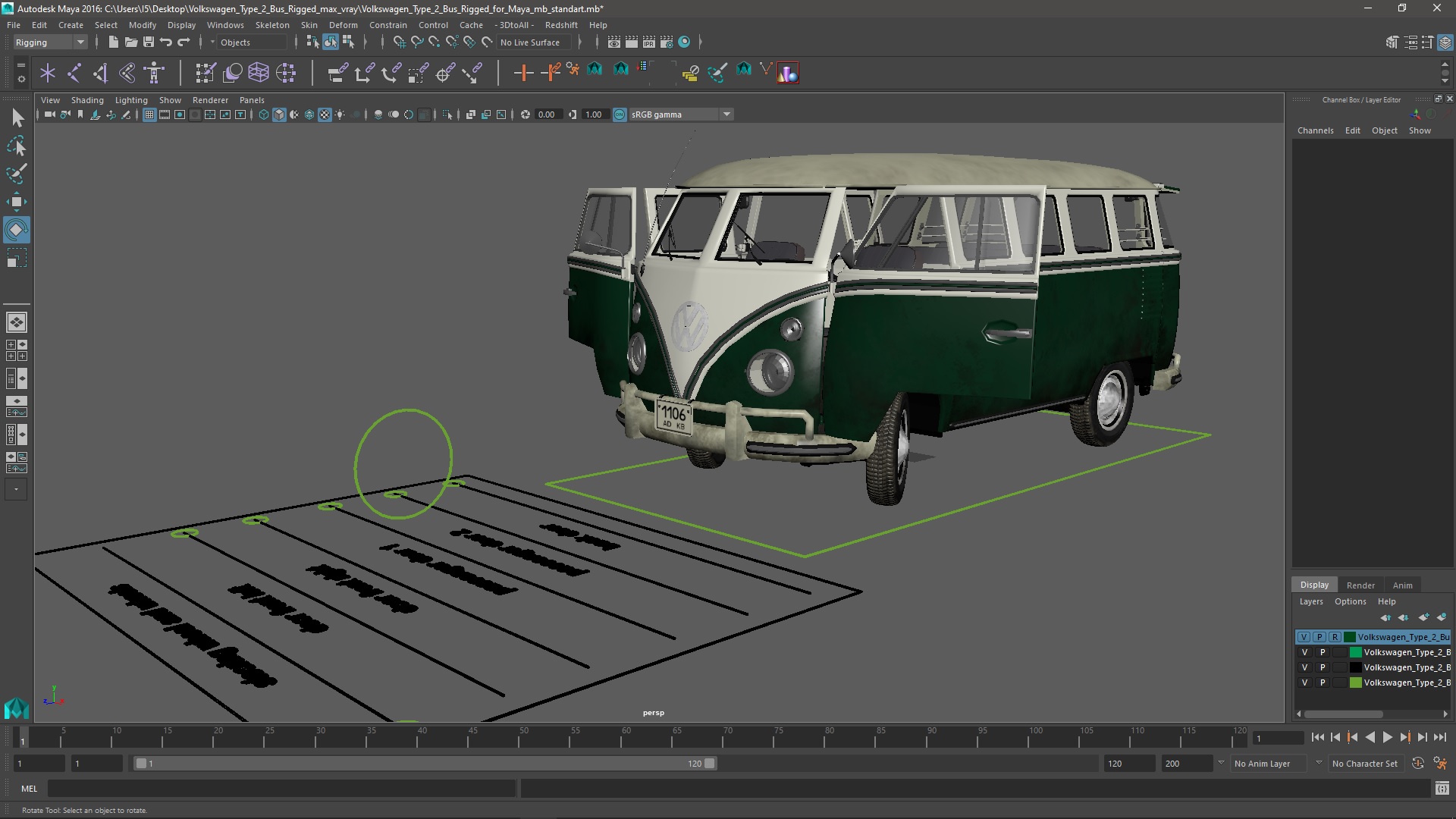Click the single perspective layout icon
Image resolution: width=1456 pixels, height=819 pixels.
point(17,322)
